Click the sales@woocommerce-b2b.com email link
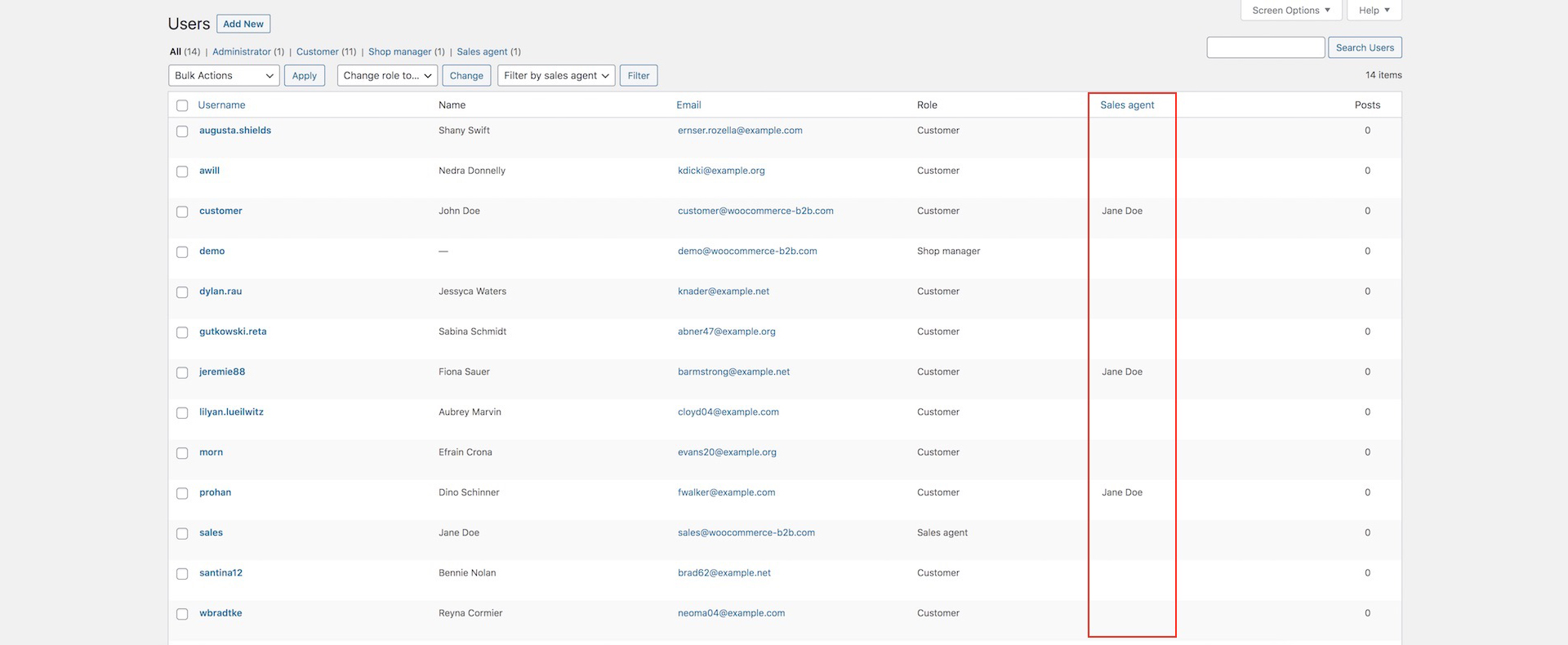This screenshot has width=1568, height=645. click(x=746, y=533)
